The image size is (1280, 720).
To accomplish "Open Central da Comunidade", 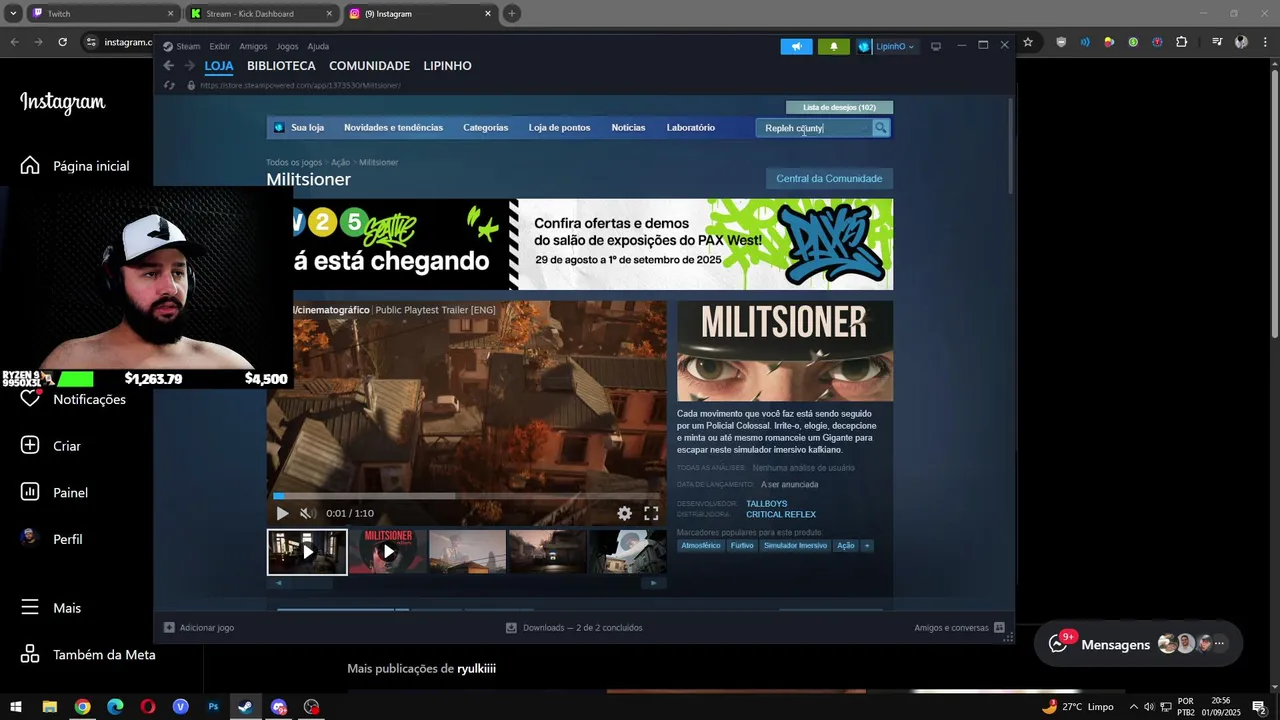I will click(x=829, y=178).
